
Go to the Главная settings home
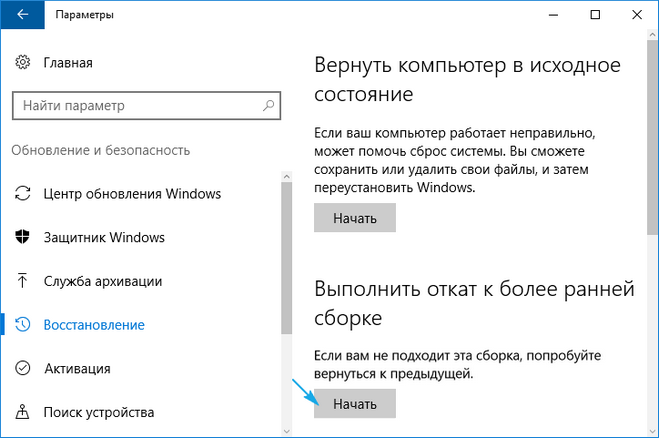click(x=68, y=63)
